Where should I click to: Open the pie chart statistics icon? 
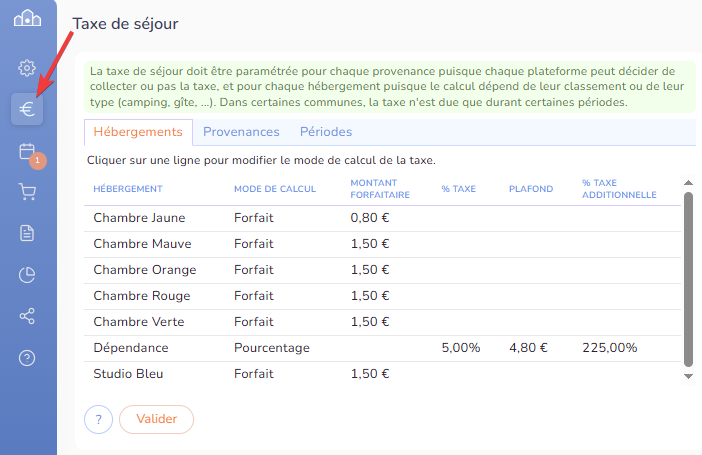point(27,275)
